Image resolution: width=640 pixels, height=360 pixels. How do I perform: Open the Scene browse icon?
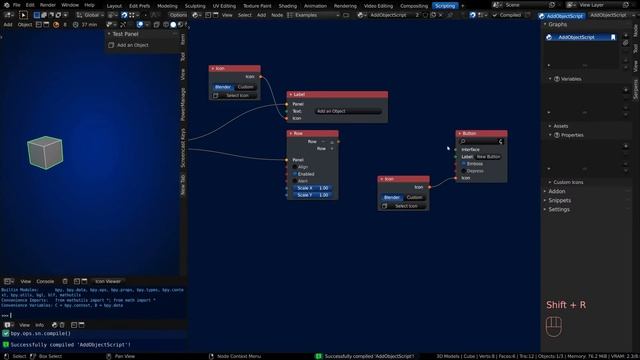[497, 5]
